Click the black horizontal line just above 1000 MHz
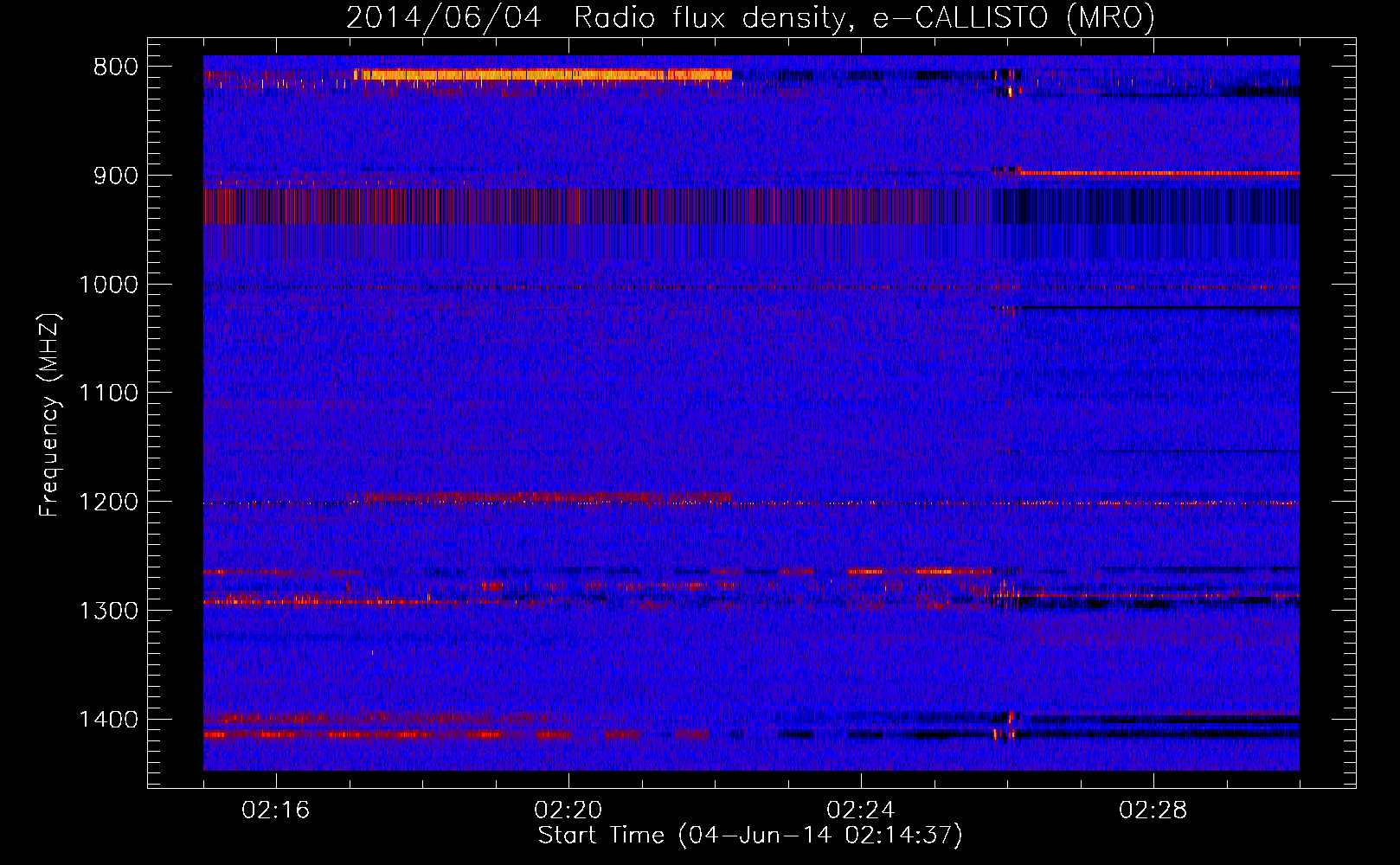Image resolution: width=1400 pixels, height=865 pixels. (x=1159, y=307)
